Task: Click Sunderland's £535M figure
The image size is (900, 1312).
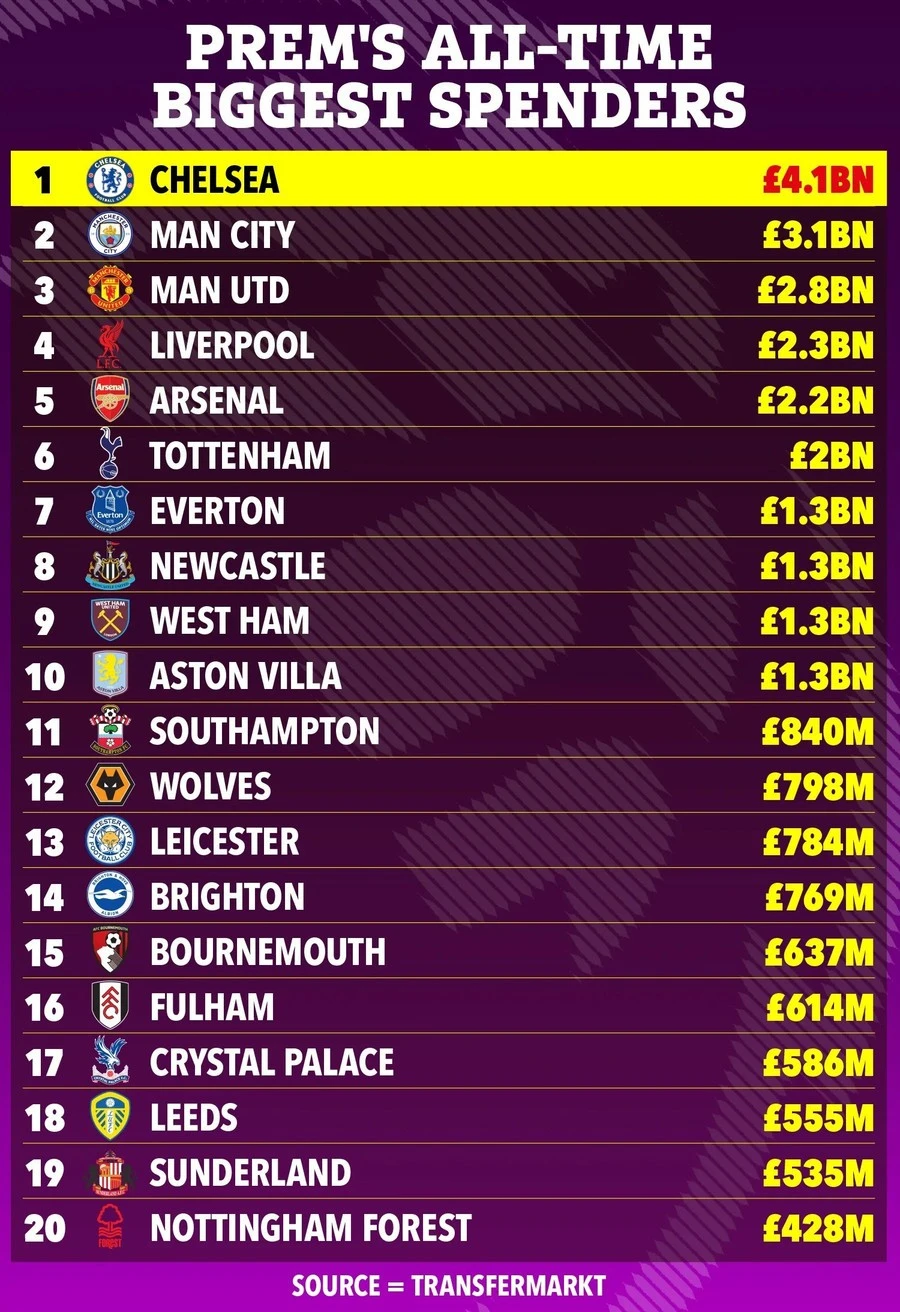Action: coord(818,1172)
